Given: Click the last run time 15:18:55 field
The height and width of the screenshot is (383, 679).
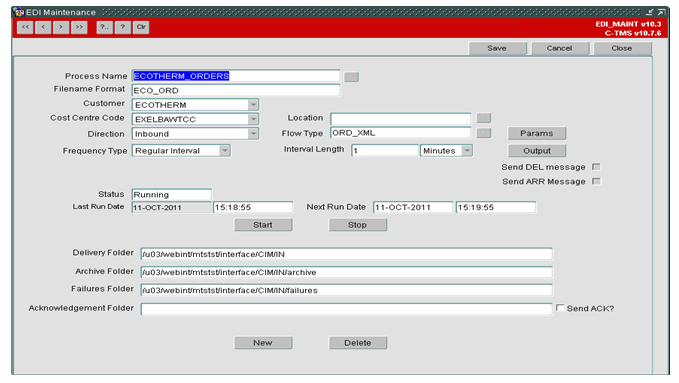Looking at the screenshot, I should (253, 208).
